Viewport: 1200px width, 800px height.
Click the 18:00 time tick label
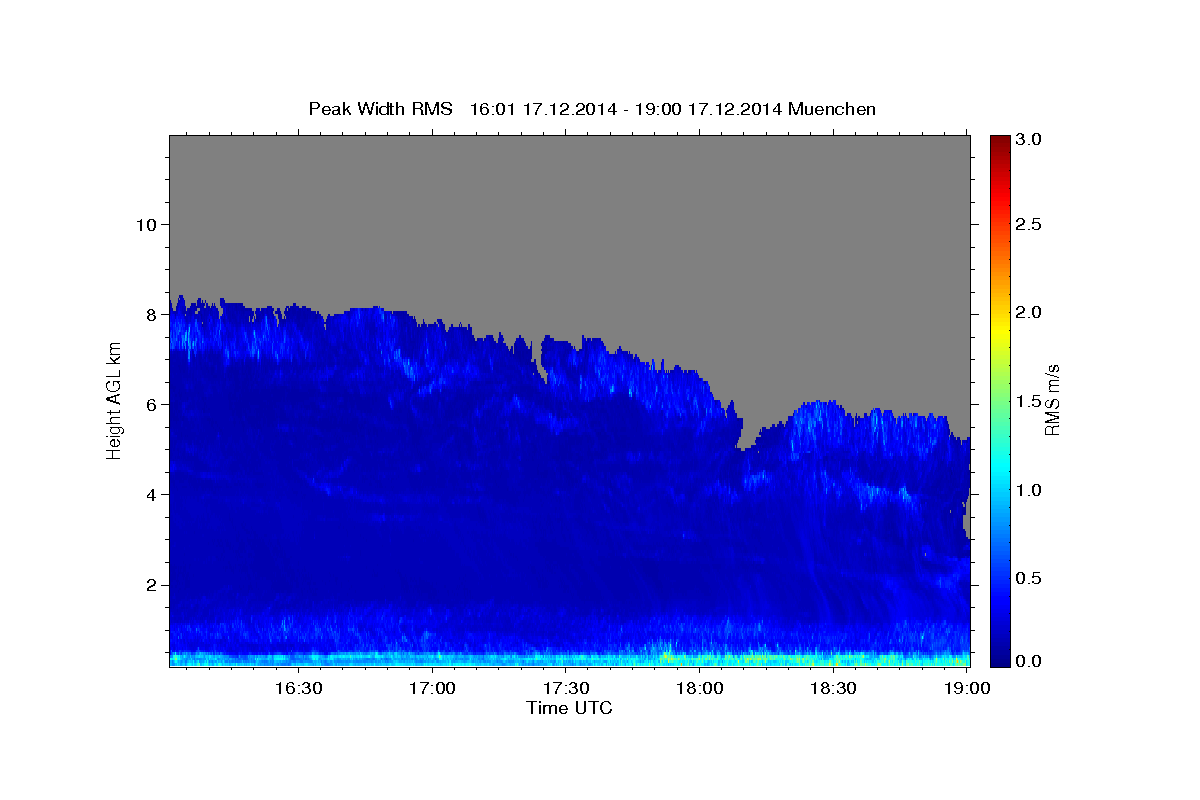tap(700, 688)
